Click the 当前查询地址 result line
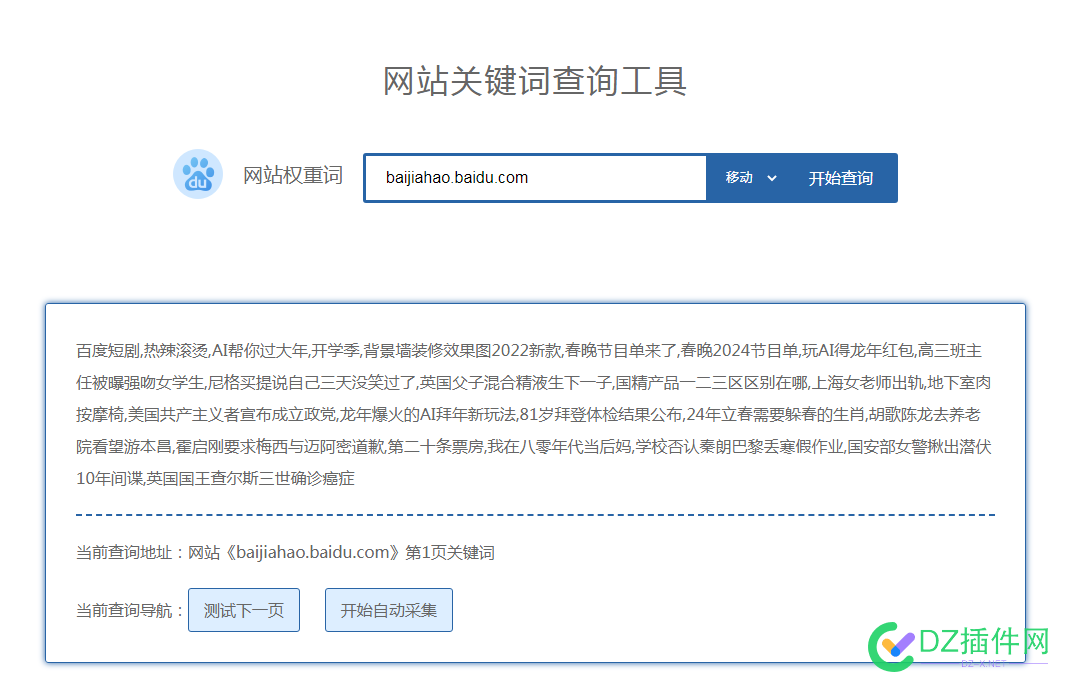The width and height of the screenshot is (1068, 687). coord(285,552)
